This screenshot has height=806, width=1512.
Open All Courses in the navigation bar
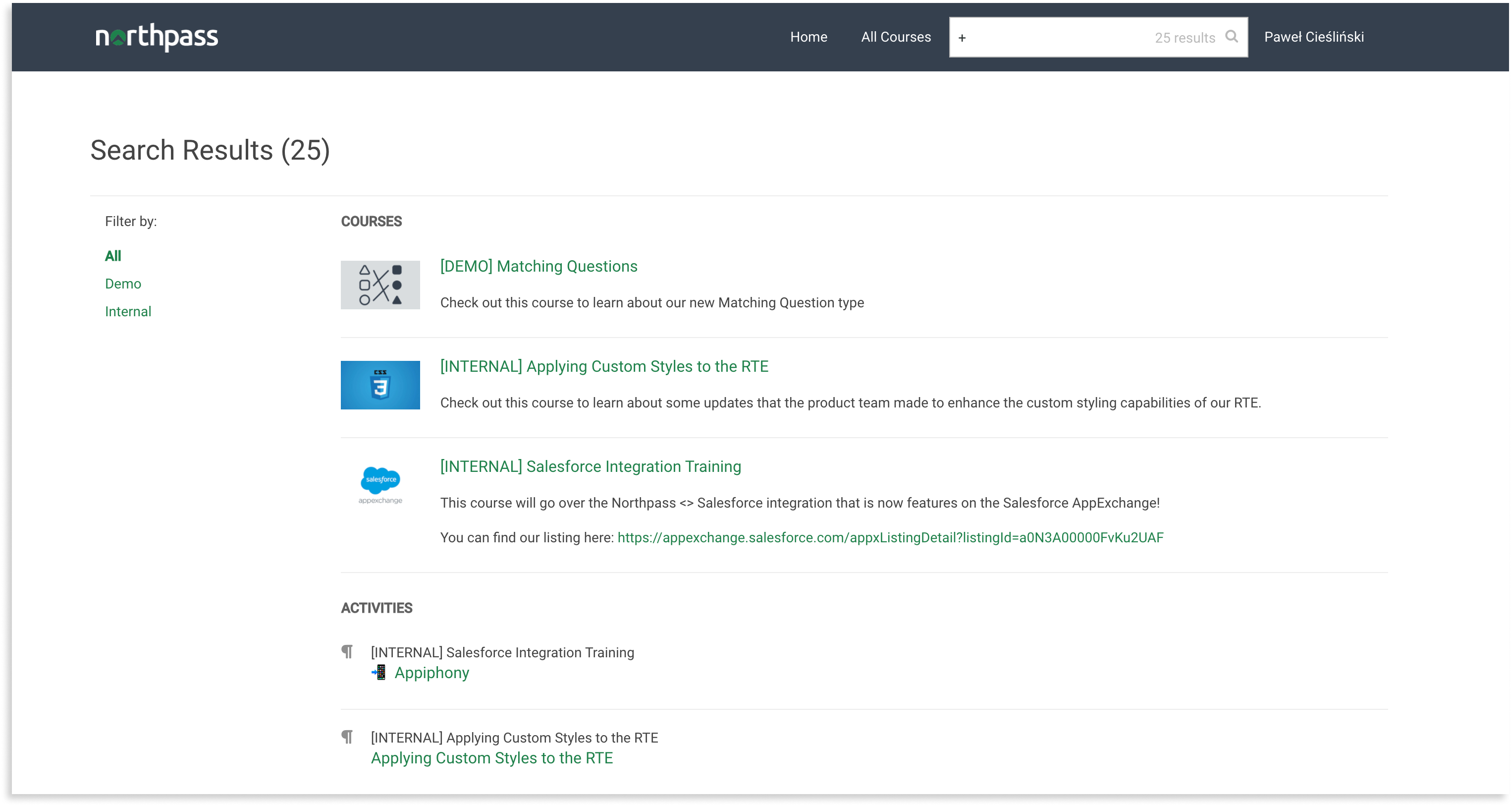[x=896, y=37]
